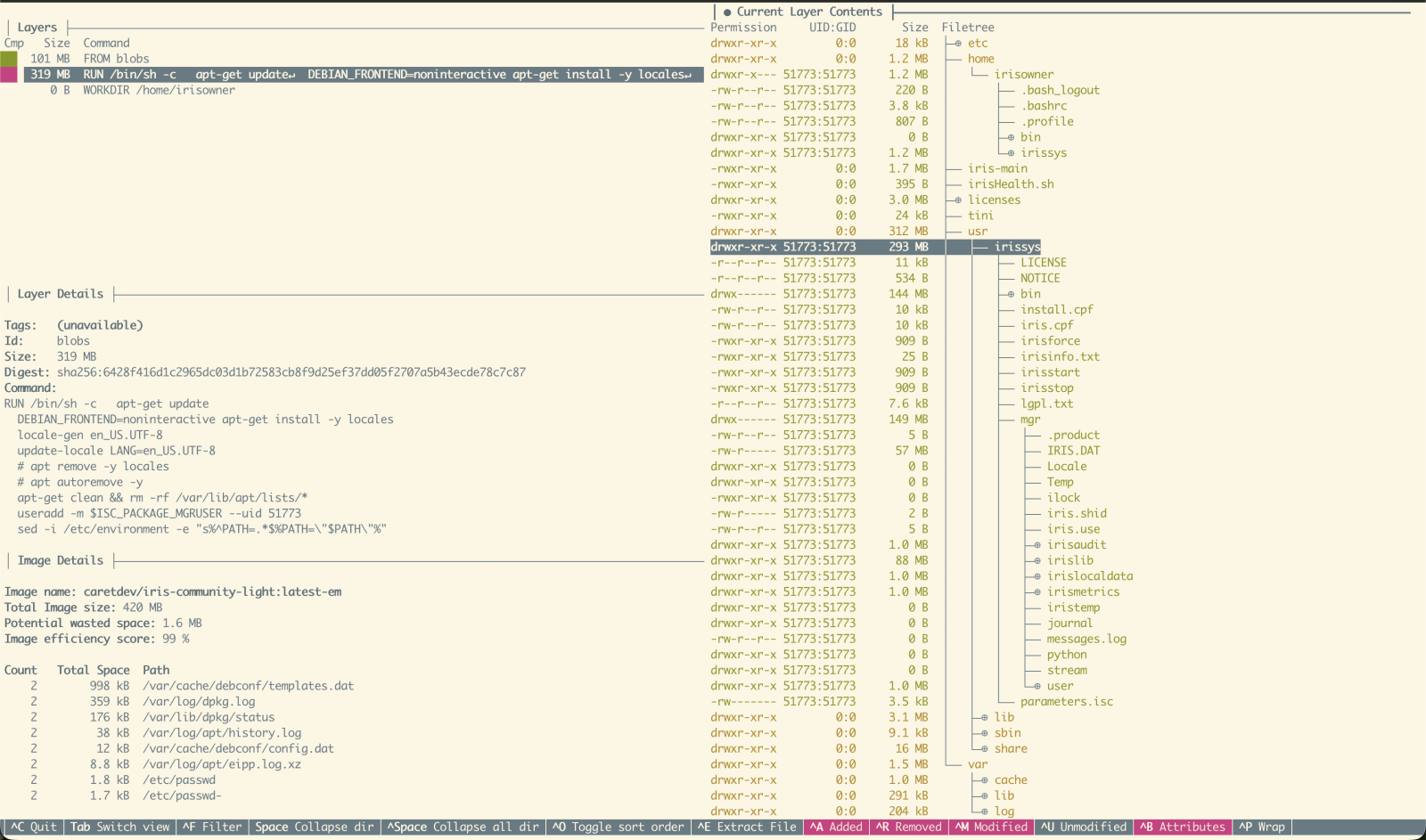Select the WORKDIR /home/irisowner layer
The image size is (1426, 840).
pos(159,90)
